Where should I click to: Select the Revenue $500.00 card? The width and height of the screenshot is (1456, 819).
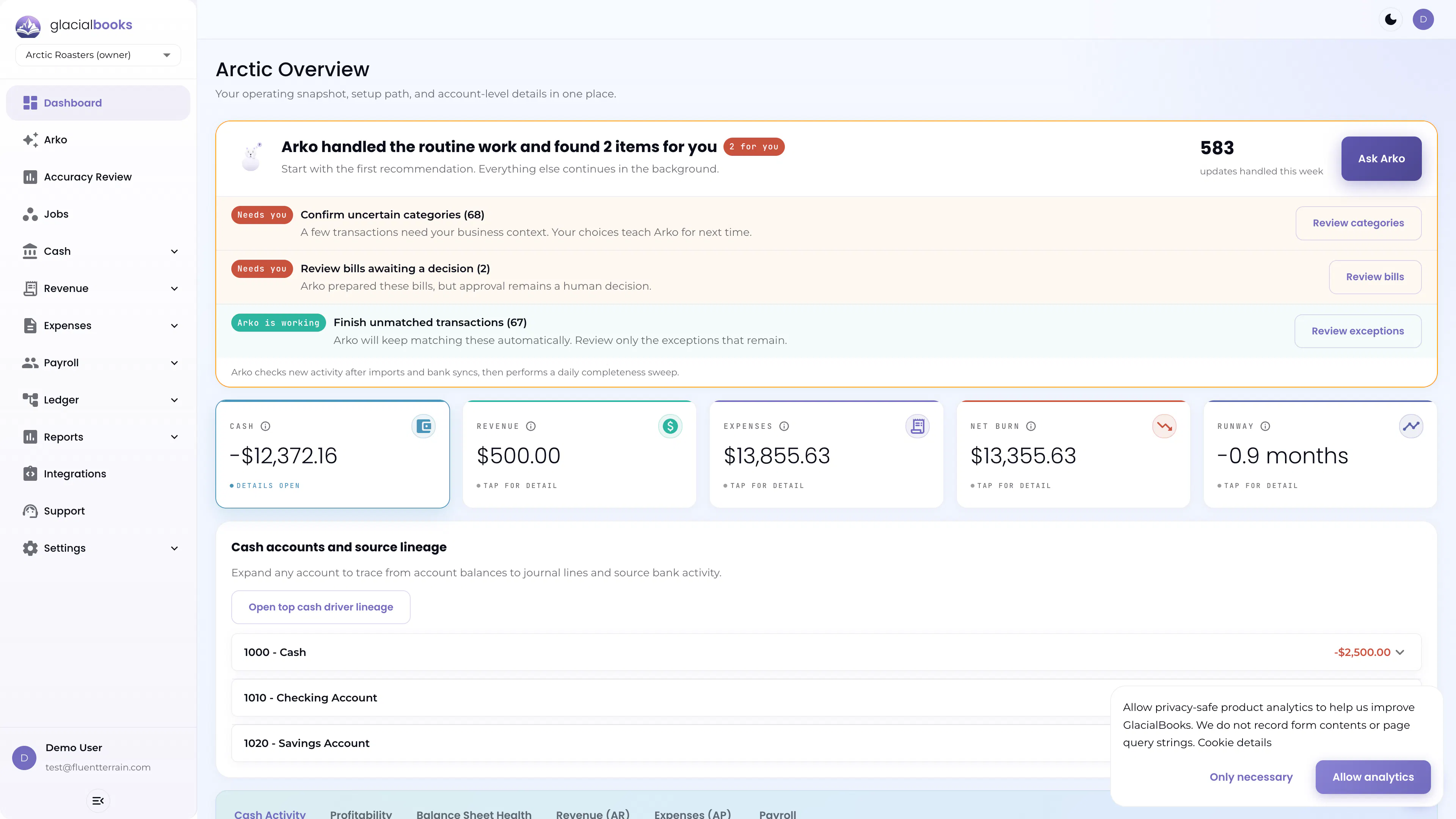pos(579,455)
